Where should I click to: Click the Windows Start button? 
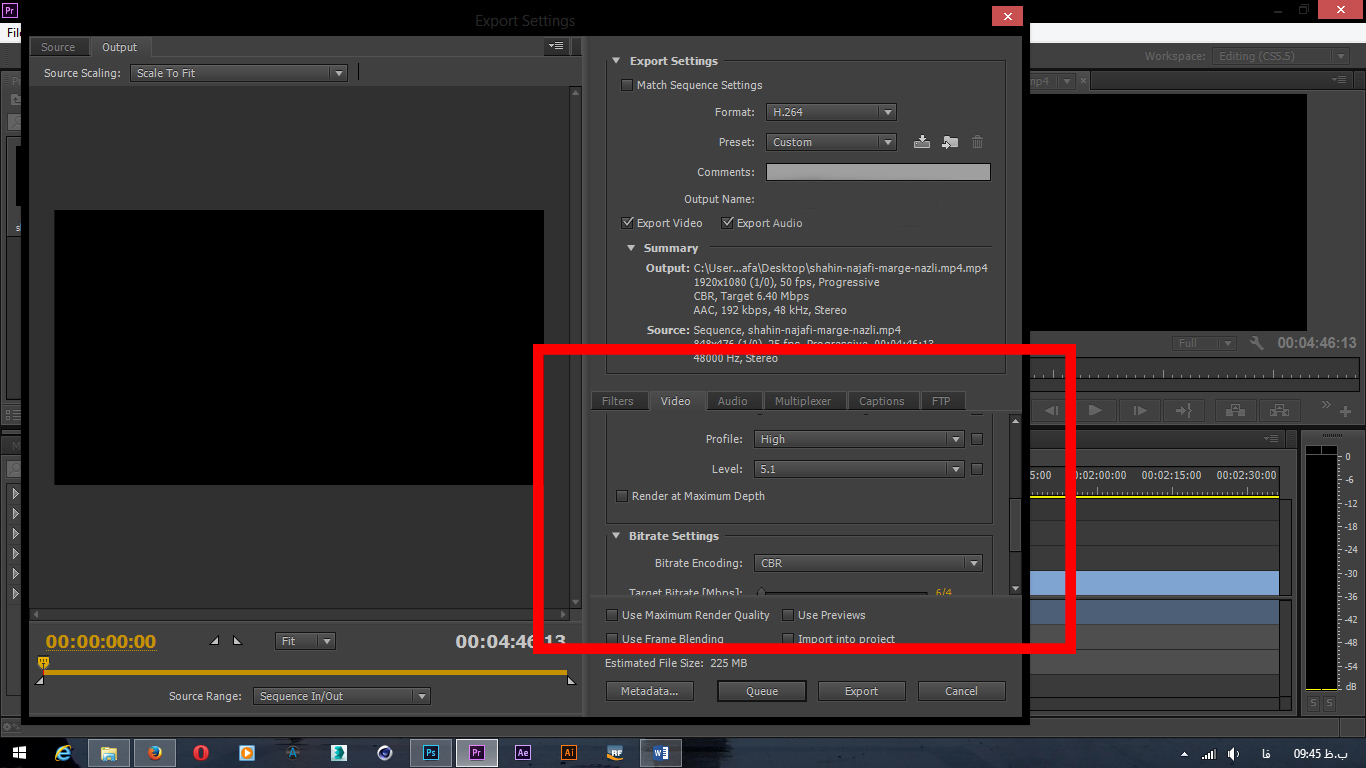(20, 752)
